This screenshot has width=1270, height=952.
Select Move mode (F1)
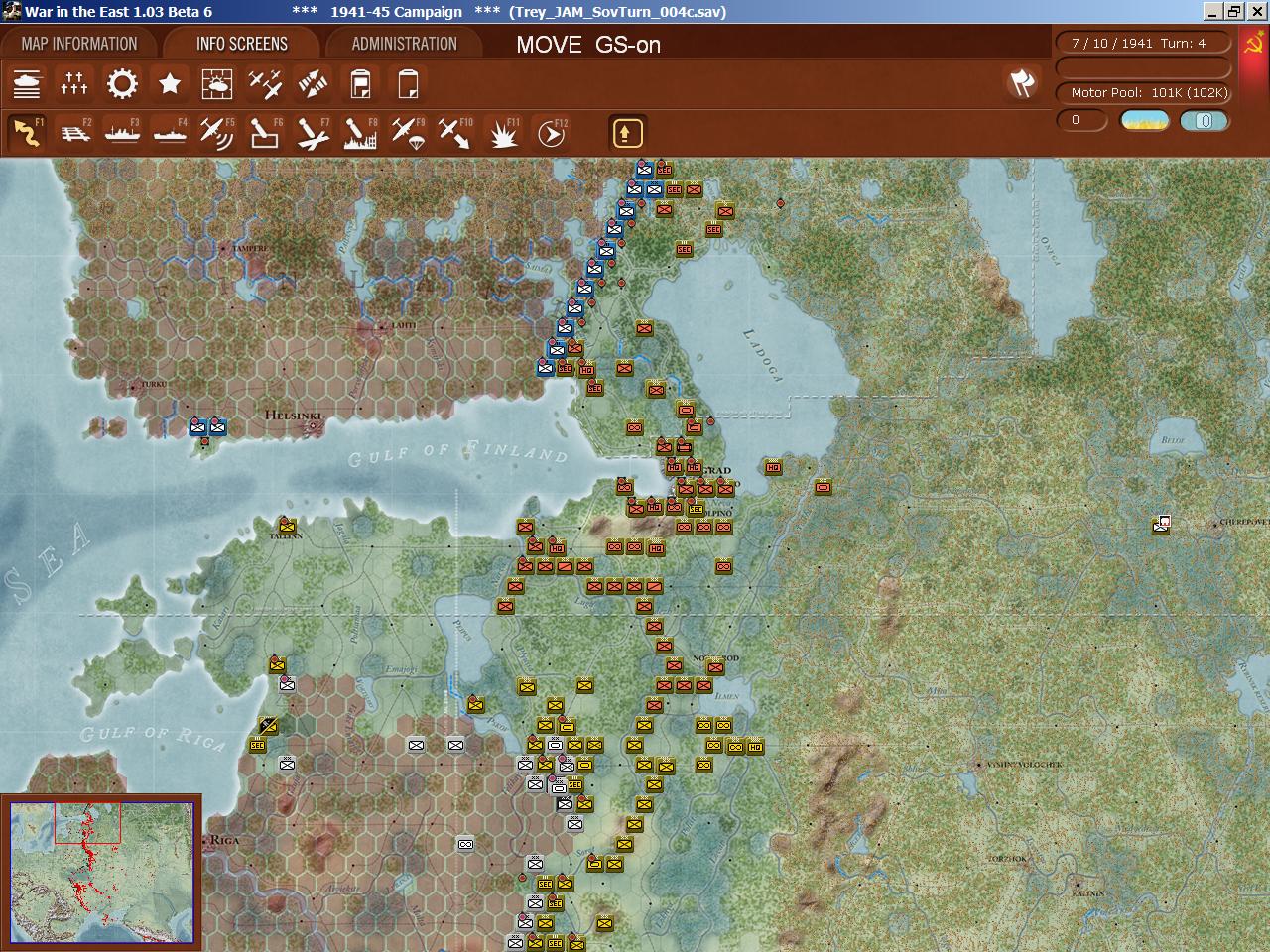pyautogui.click(x=27, y=133)
